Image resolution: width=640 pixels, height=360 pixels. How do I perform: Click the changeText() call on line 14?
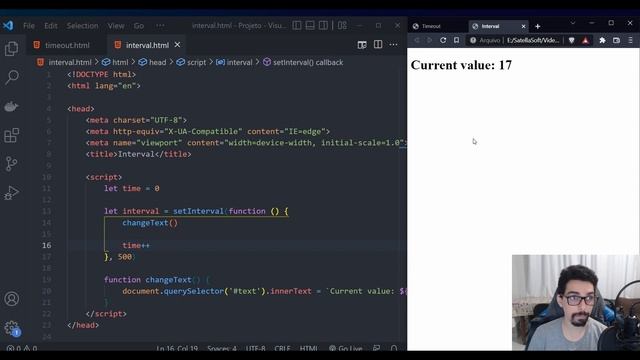[150, 223]
